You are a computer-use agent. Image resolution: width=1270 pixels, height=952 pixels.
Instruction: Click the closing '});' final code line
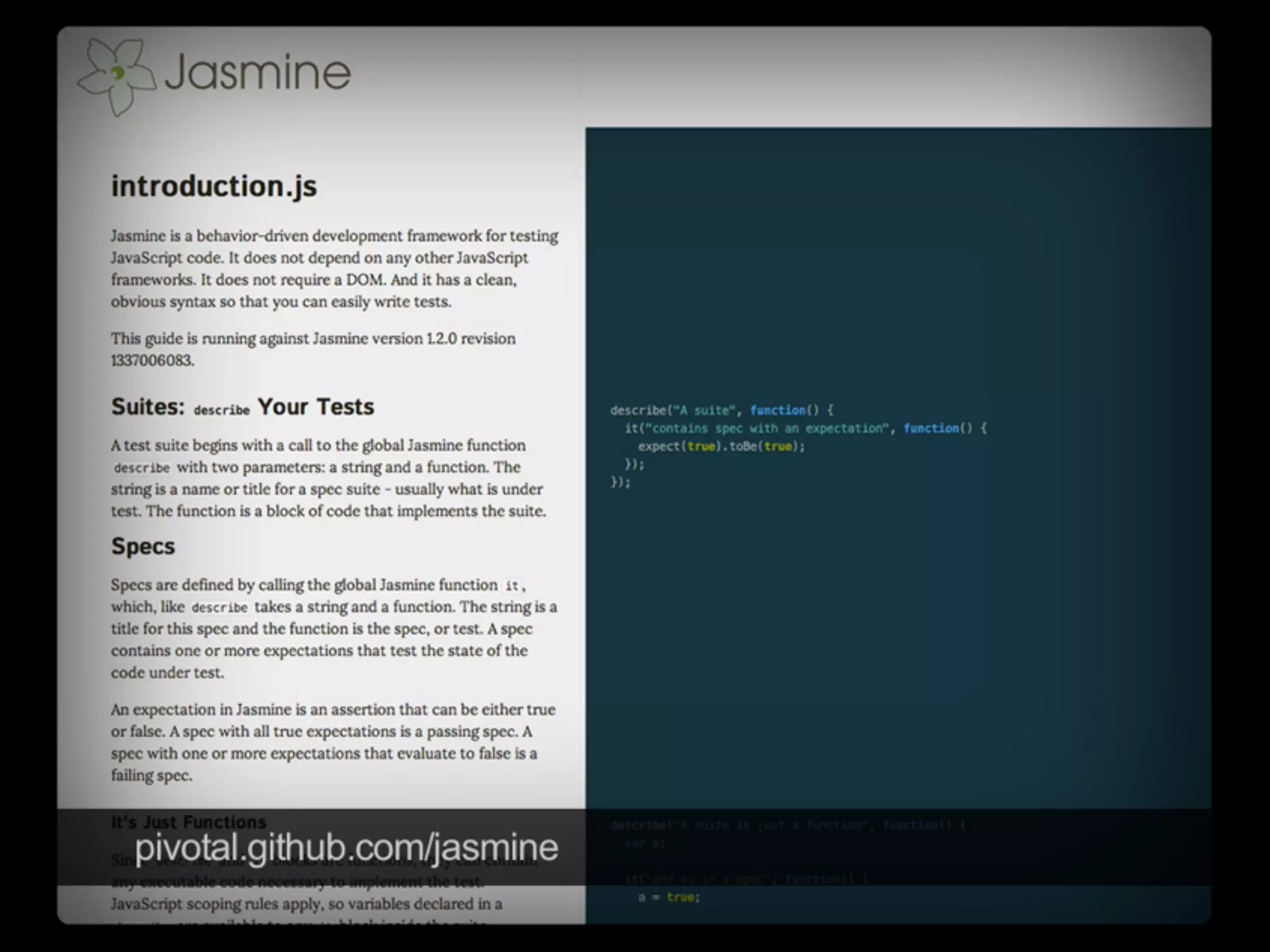620,482
